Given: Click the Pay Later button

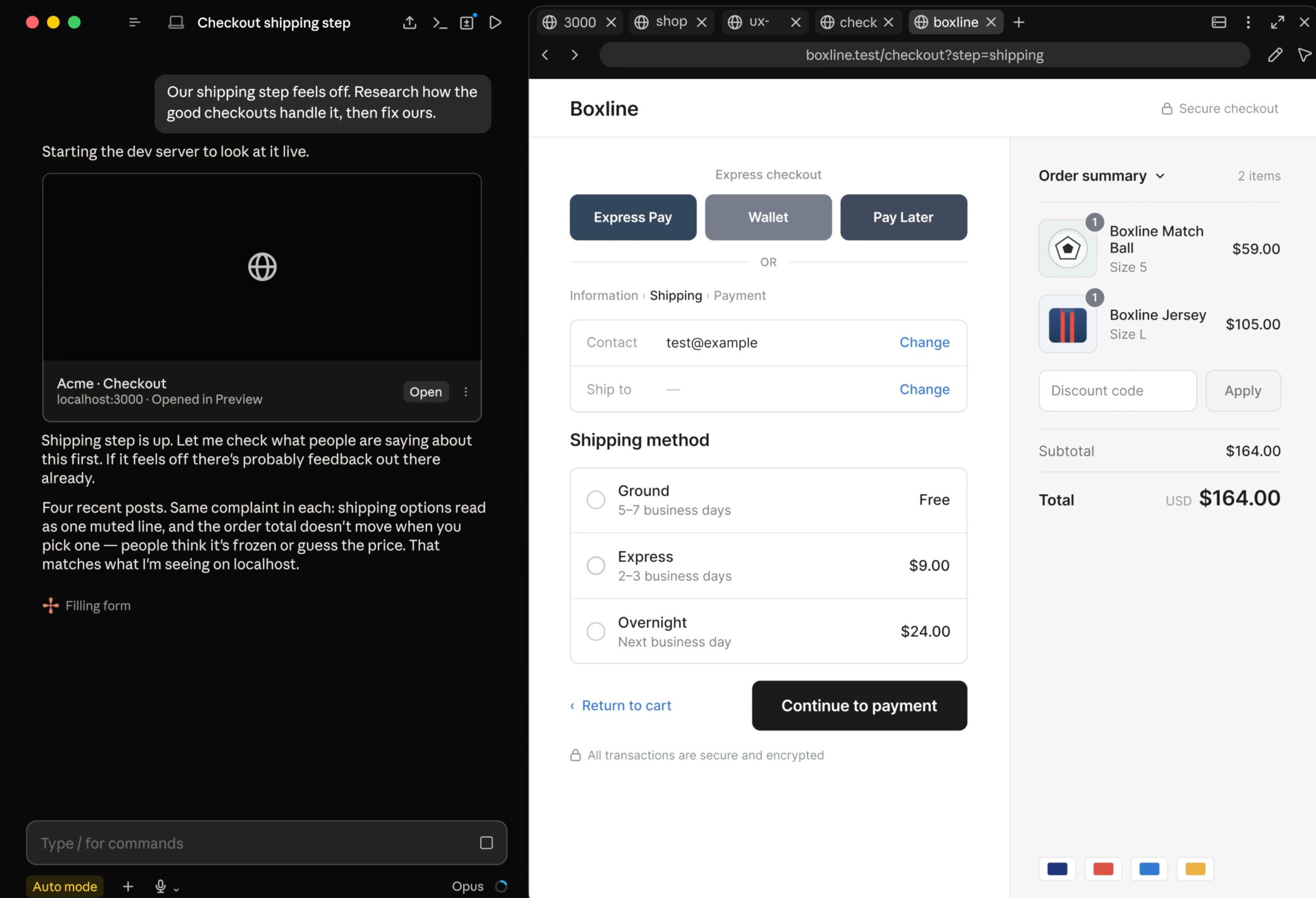Looking at the screenshot, I should coord(903,217).
